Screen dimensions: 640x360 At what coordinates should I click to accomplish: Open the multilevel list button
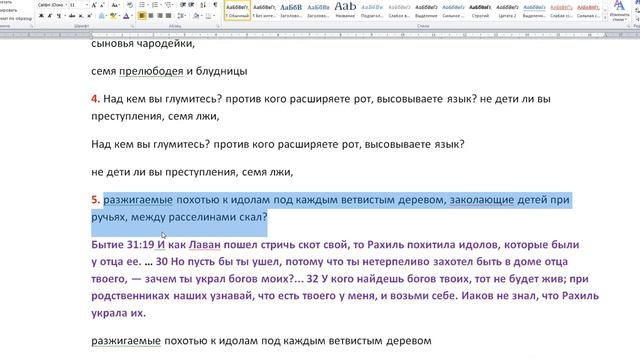point(169,5)
